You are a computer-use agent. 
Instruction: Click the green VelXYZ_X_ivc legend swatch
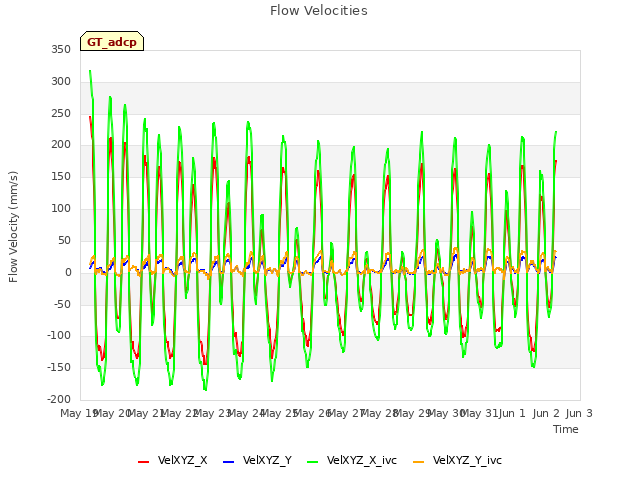coord(313,462)
